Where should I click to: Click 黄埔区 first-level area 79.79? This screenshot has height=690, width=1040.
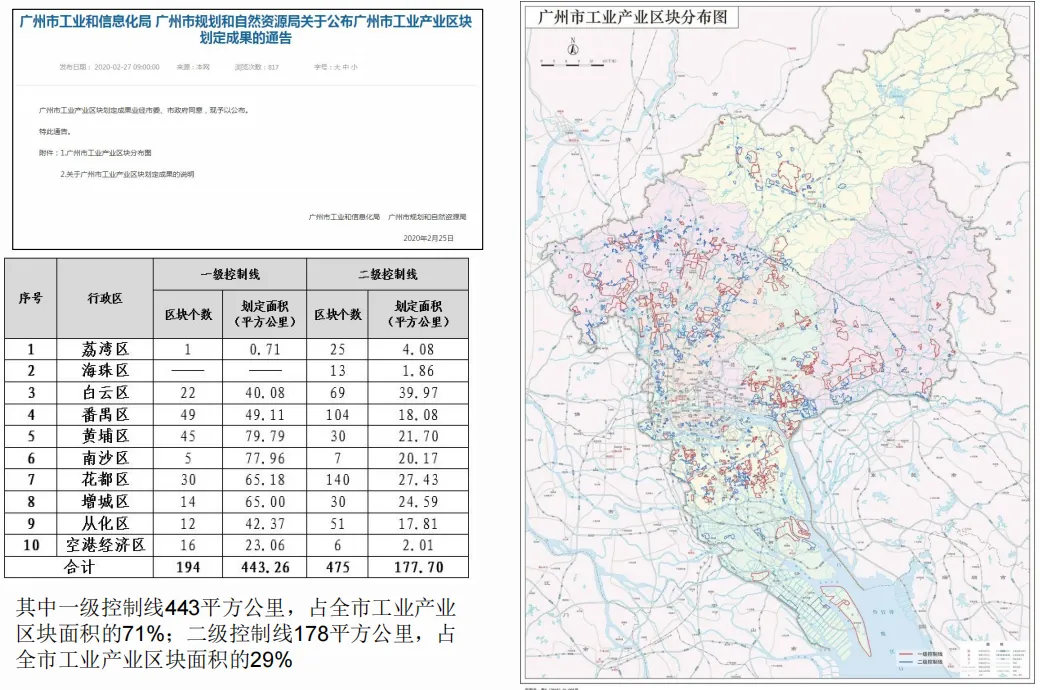coord(265,437)
